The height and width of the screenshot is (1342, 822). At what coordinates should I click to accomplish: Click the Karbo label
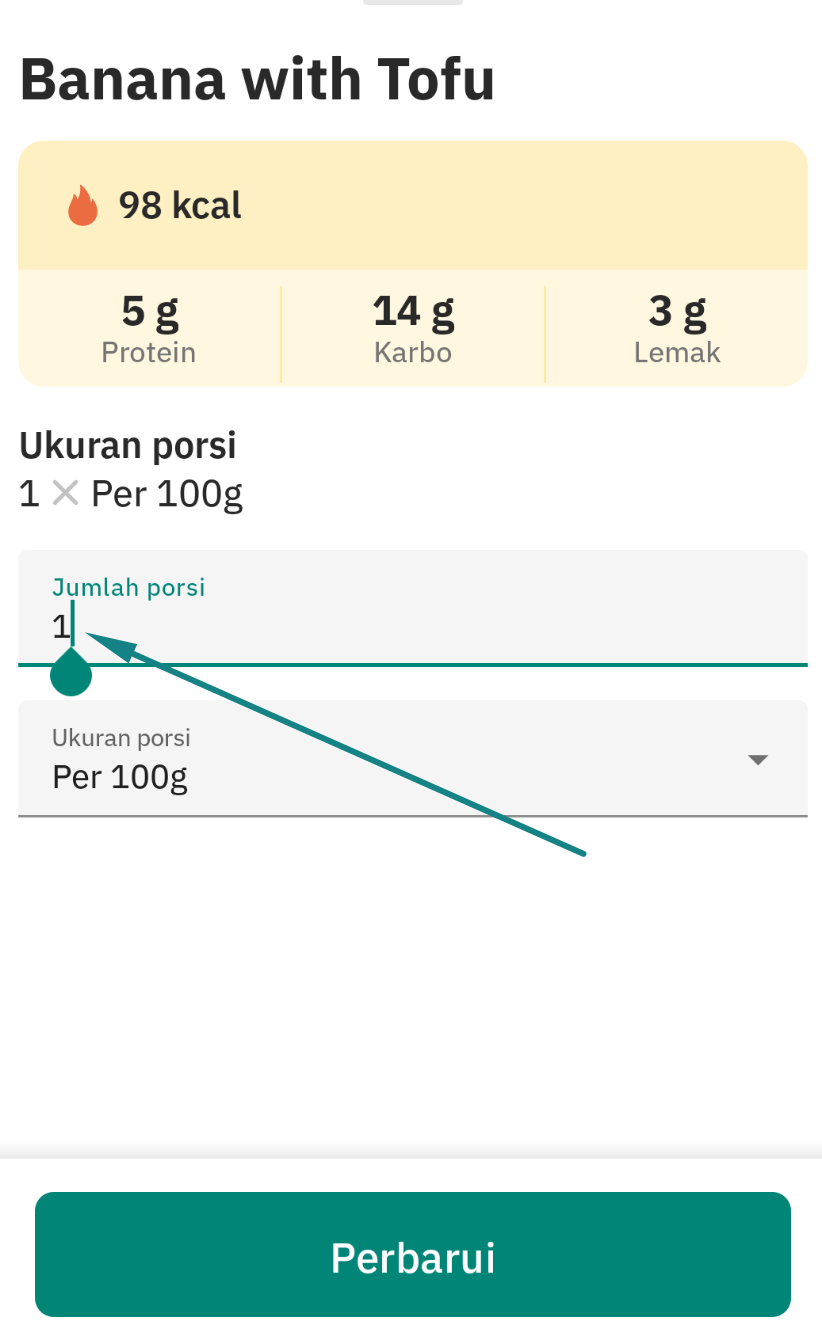point(413,352)
